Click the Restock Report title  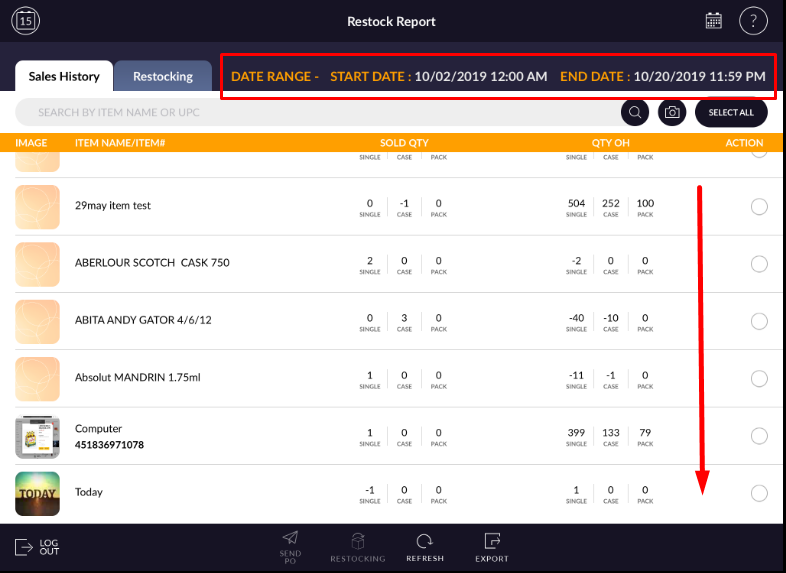point(391,22)
